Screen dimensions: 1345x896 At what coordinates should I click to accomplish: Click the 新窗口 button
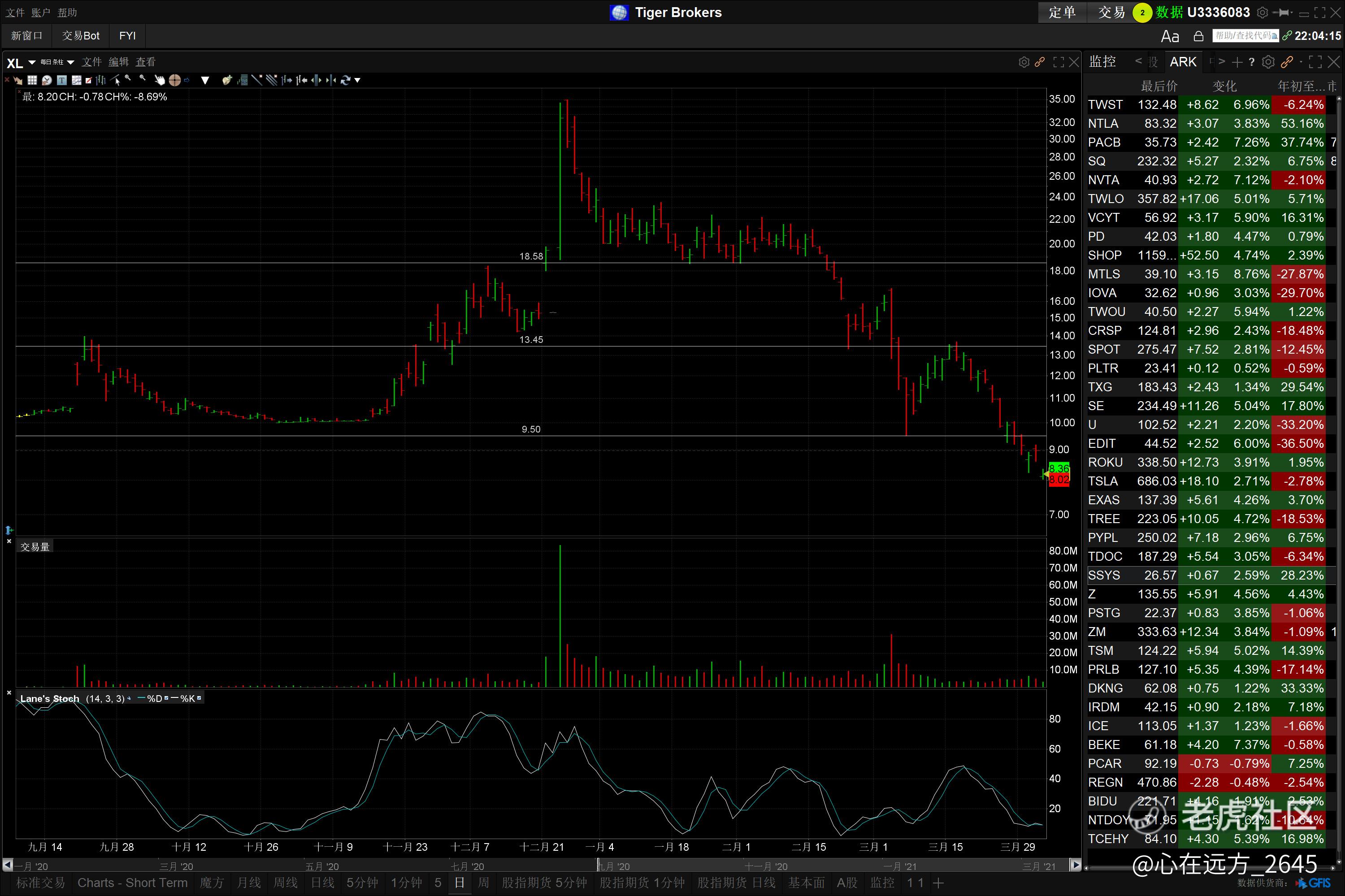pyautogui.click(x=27, y=35)
